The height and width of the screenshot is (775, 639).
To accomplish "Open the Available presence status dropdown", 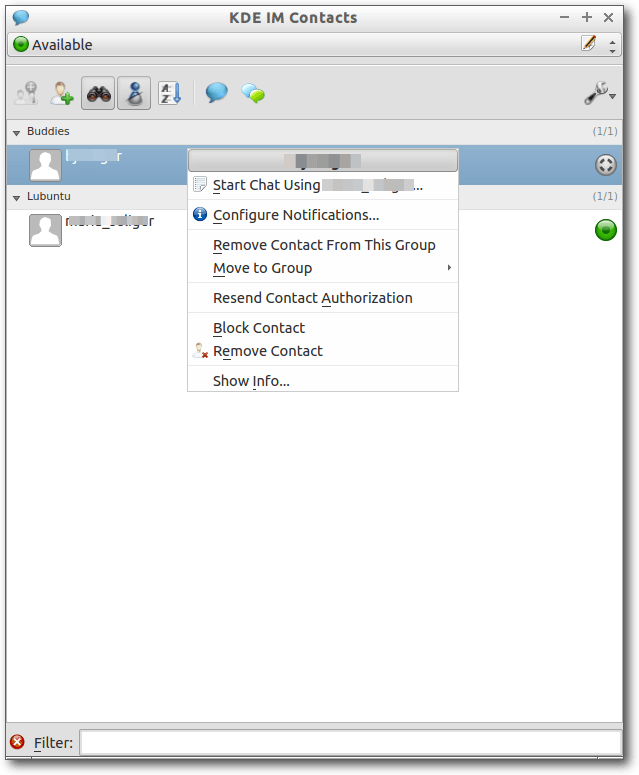I will click(x=300, y=45).
